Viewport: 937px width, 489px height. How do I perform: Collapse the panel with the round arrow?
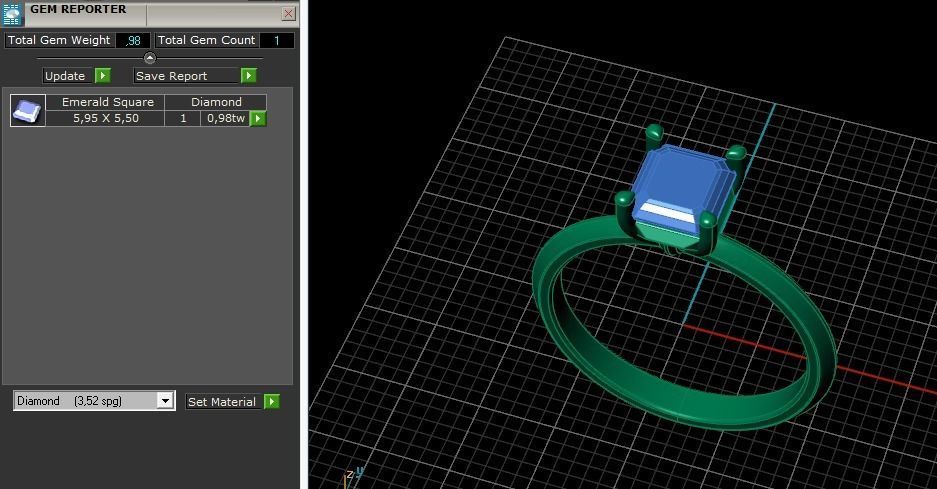[x=150, y=58]
